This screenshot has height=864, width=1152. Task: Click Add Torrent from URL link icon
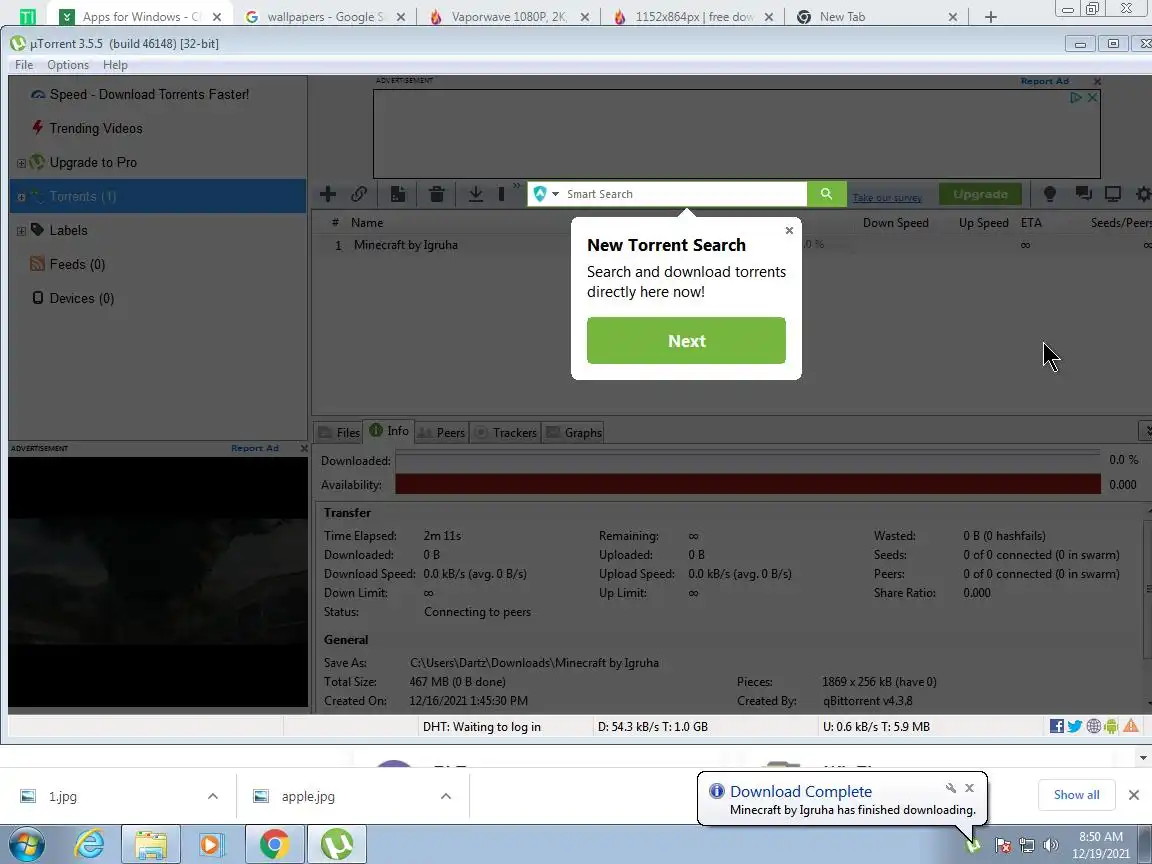coord(359,194)
